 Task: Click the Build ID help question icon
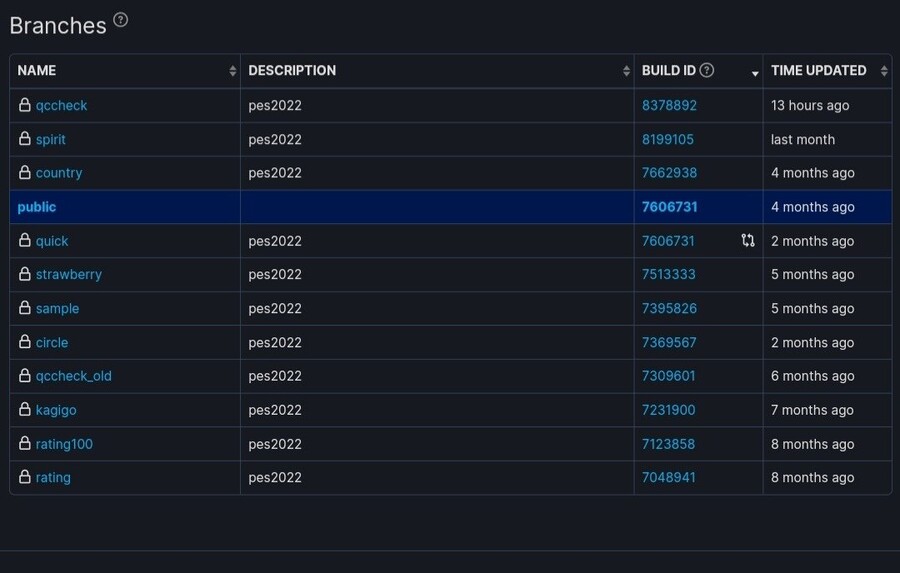coord(707,70)
